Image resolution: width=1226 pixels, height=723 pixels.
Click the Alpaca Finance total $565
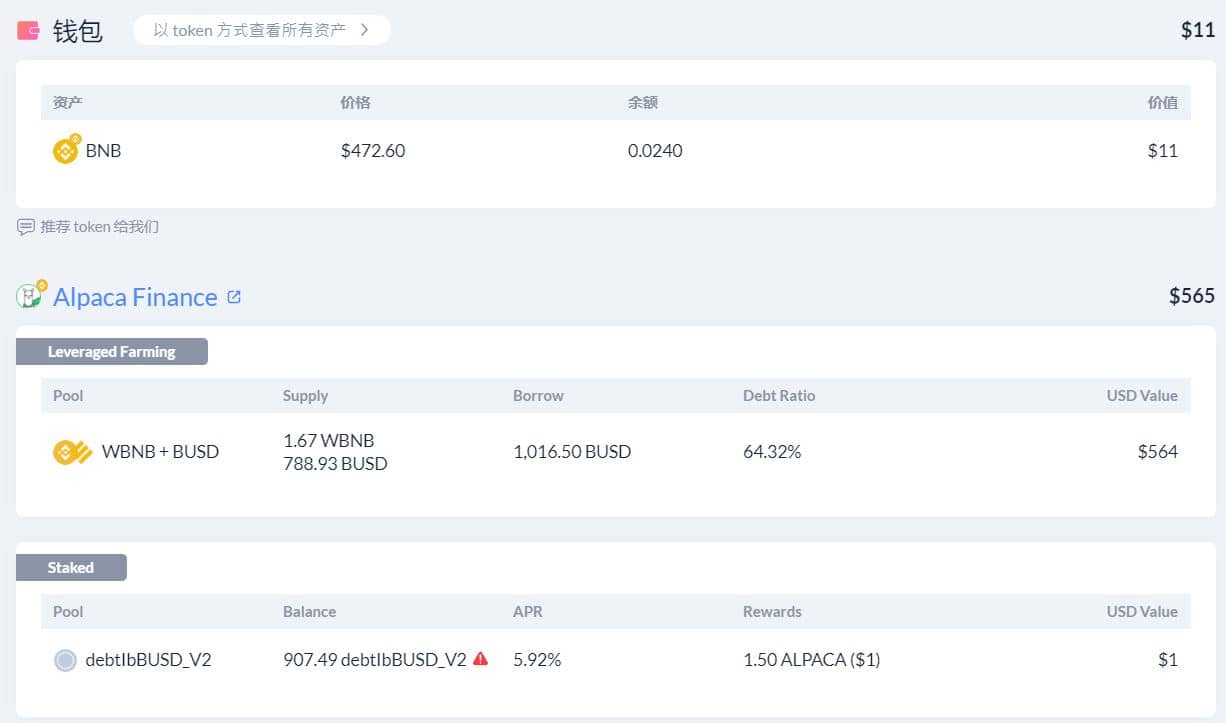click(1192, 296)
